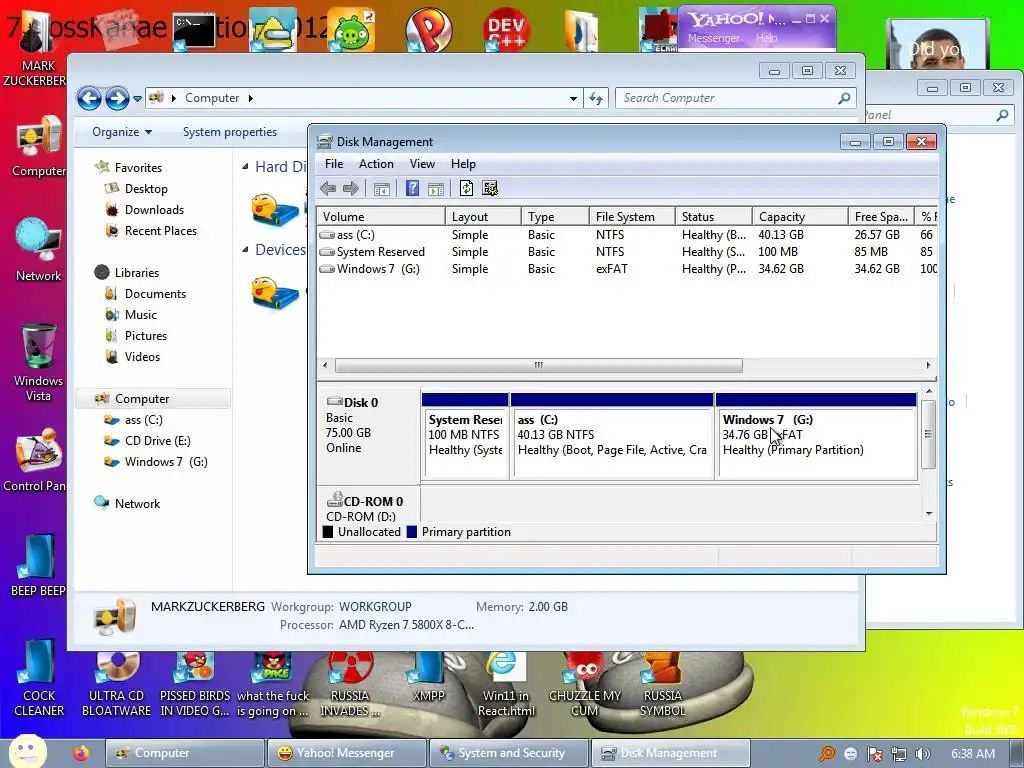Click the Back button in Computer window
Screen dimensions: 1024x768
pyautogui.click(x=89, y=99)
